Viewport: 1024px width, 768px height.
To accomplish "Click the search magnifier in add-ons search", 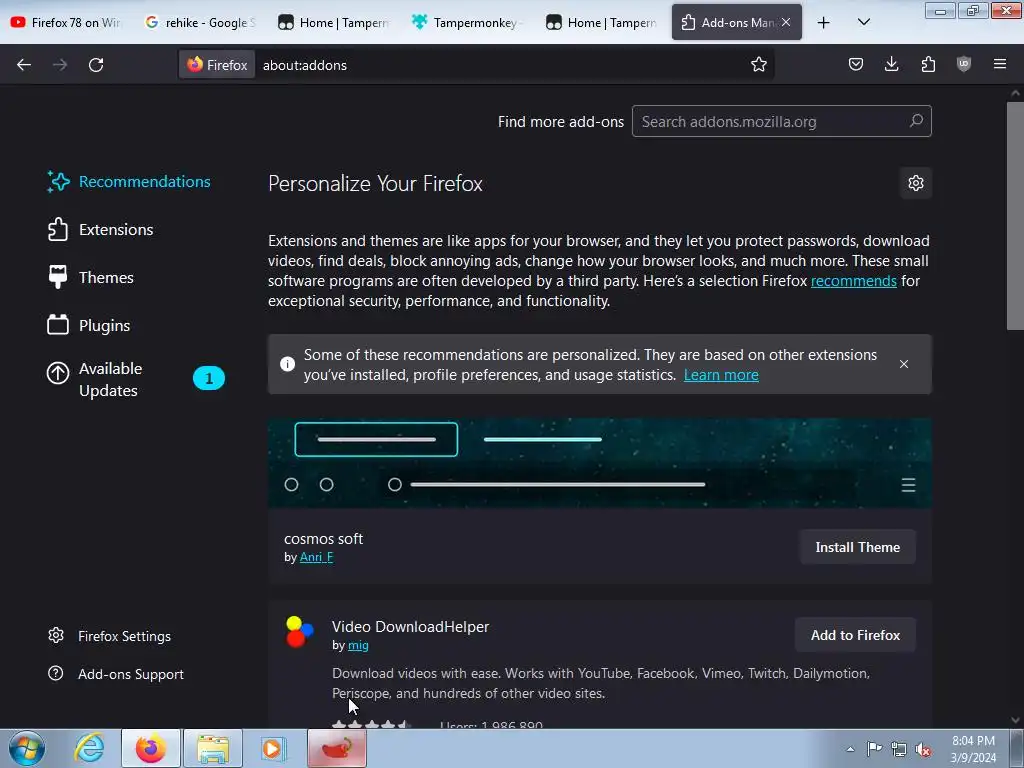I will pos(916,121).
